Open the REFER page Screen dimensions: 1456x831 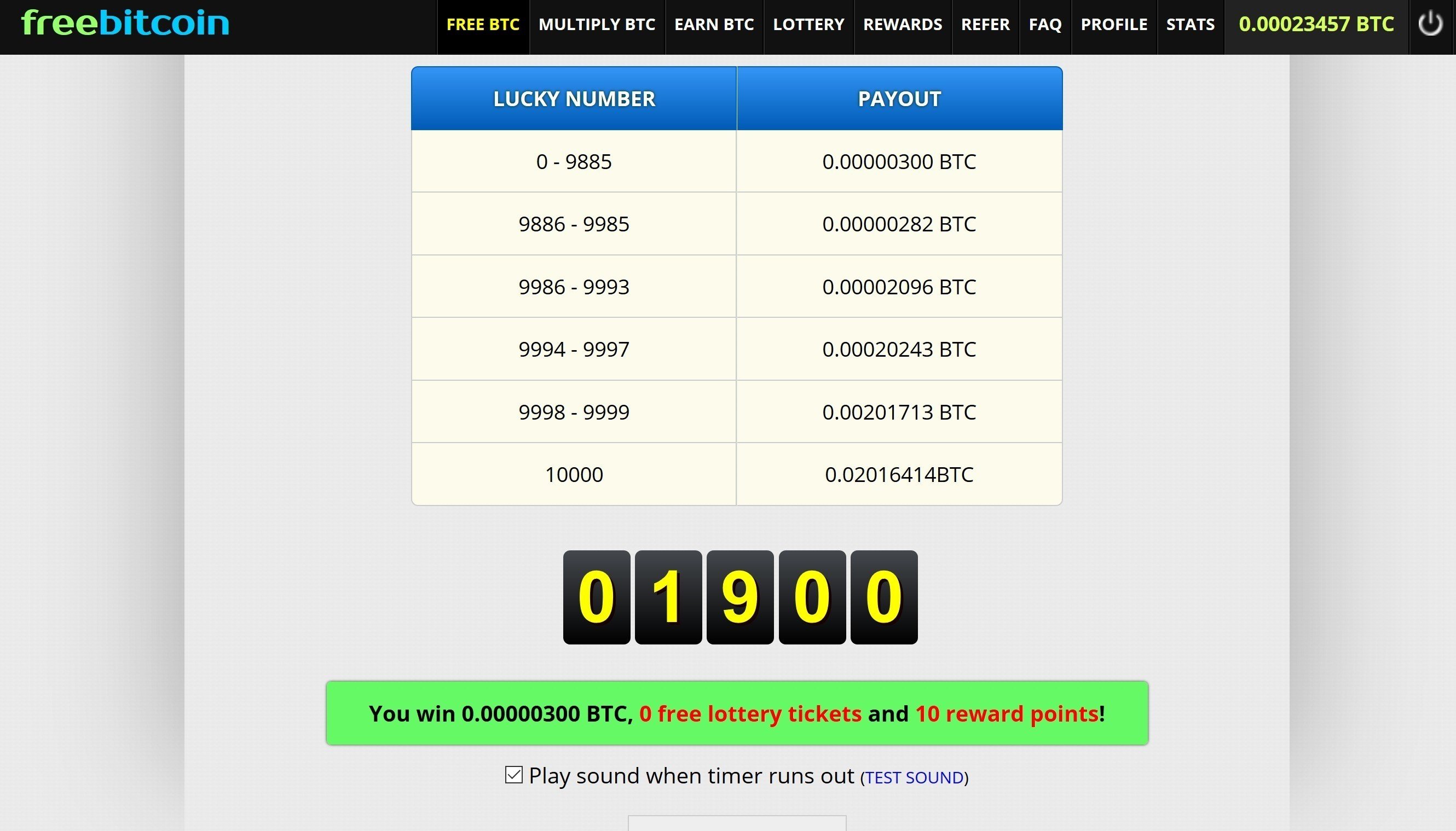[985, 24]
